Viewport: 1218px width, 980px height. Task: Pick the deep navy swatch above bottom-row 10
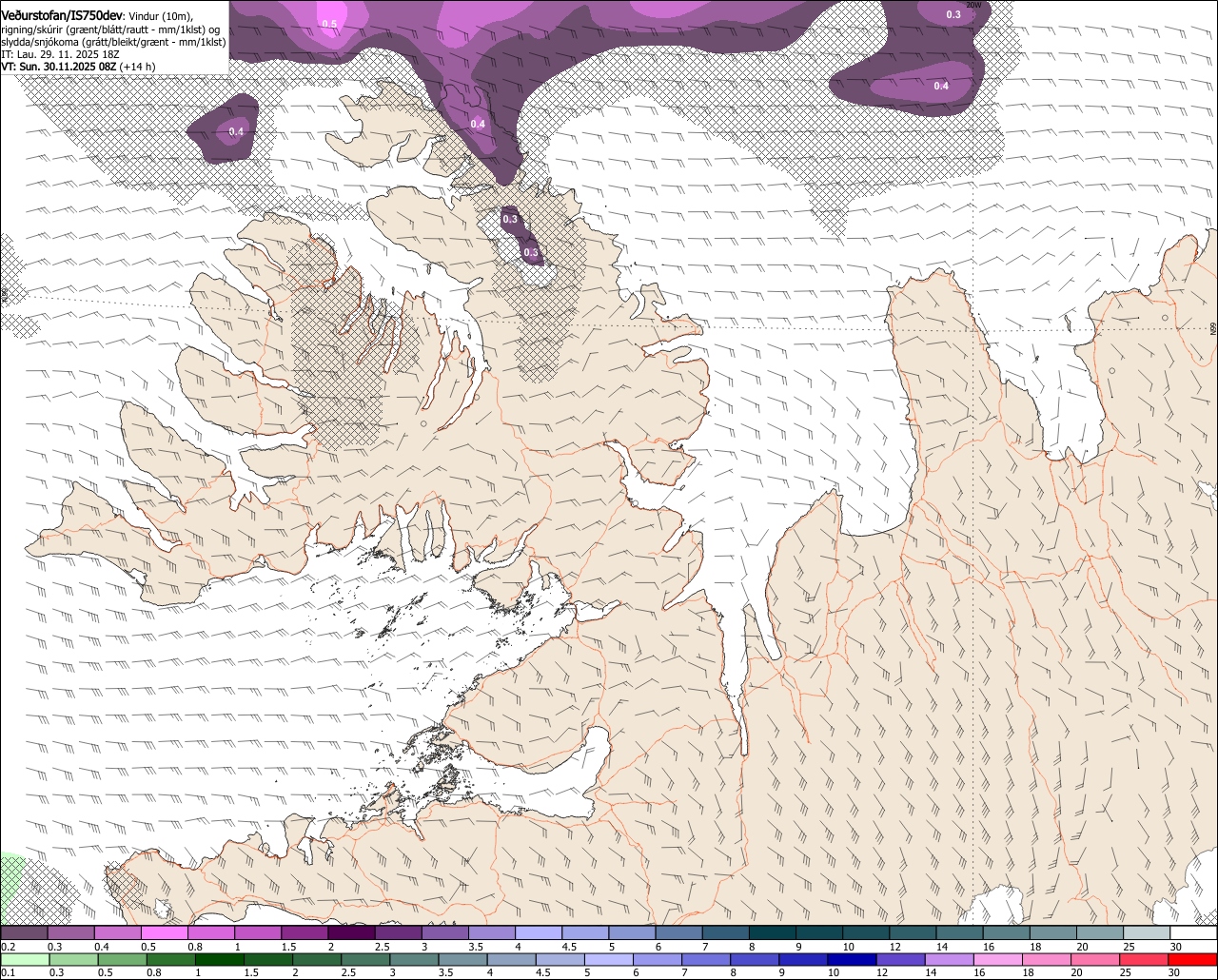click(852, 959)
